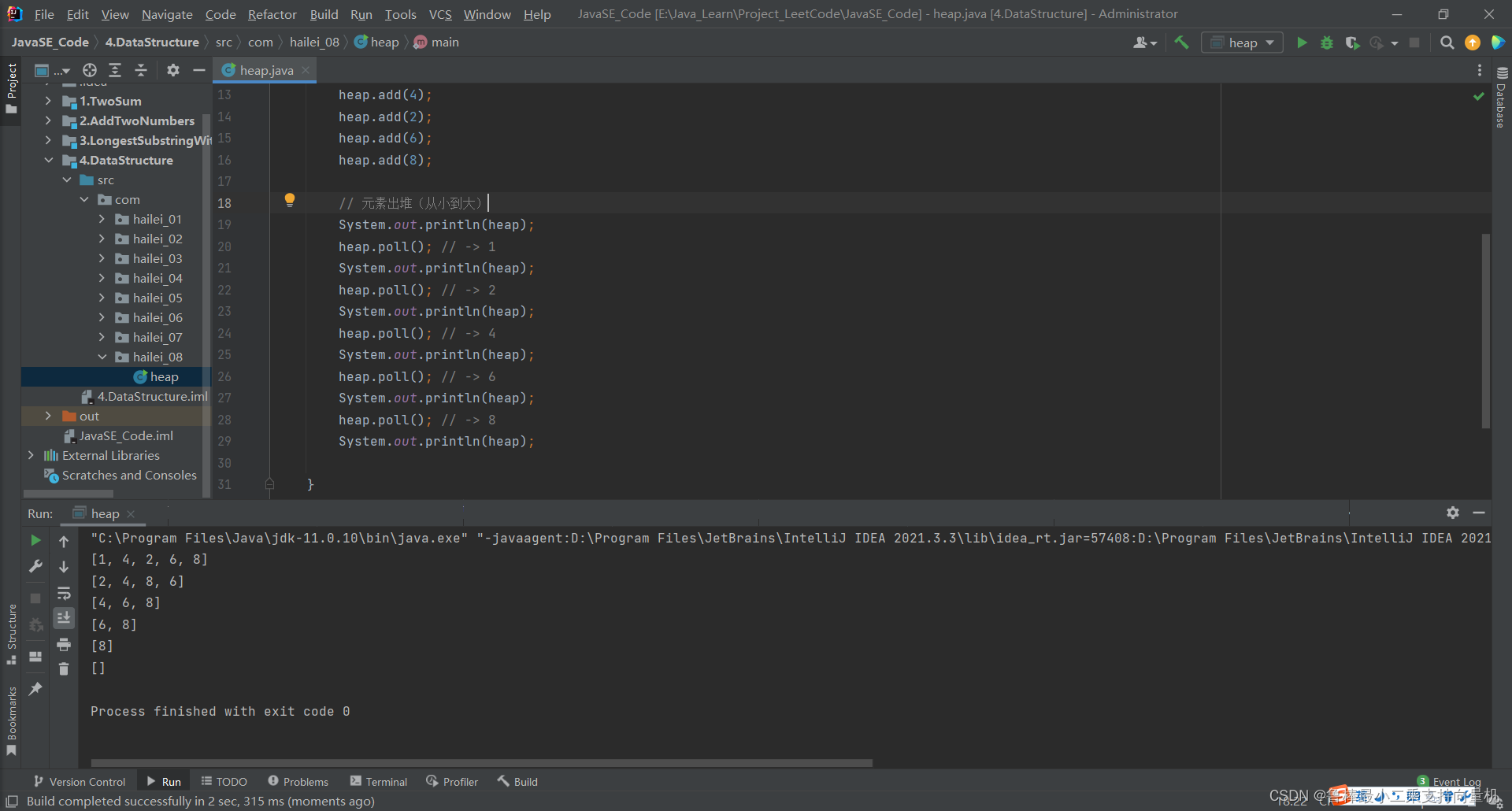Open Project view mode dropdown
Screen dimensions: 1512x811
pos(53,70)
